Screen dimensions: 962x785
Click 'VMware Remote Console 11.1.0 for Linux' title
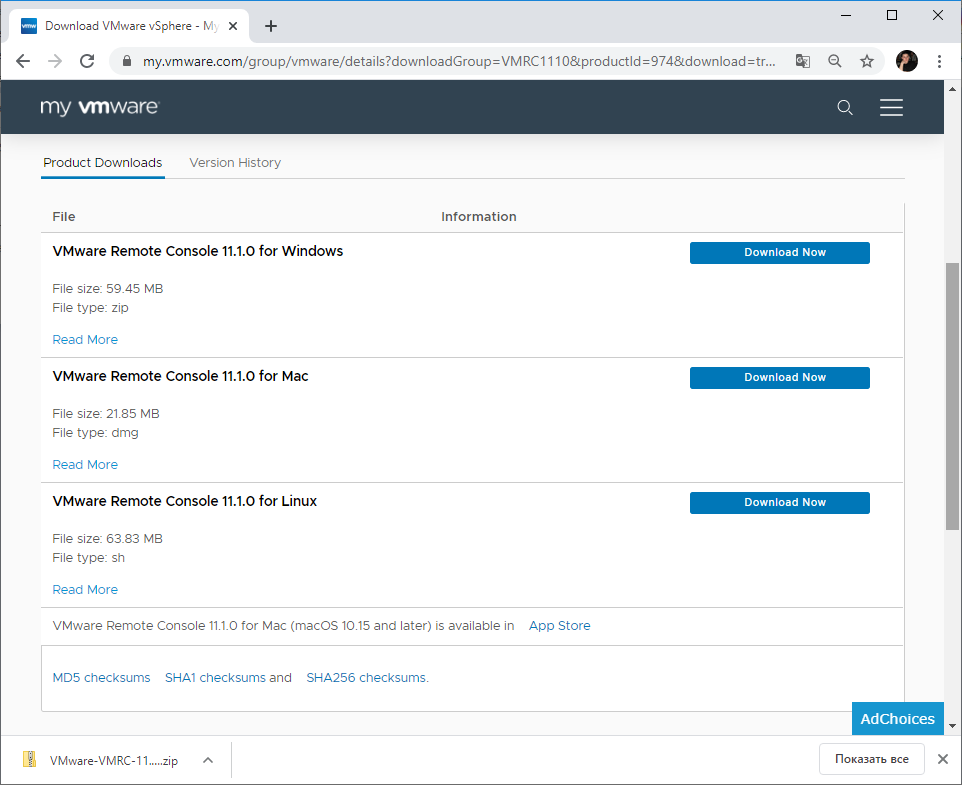pos(185,501)
